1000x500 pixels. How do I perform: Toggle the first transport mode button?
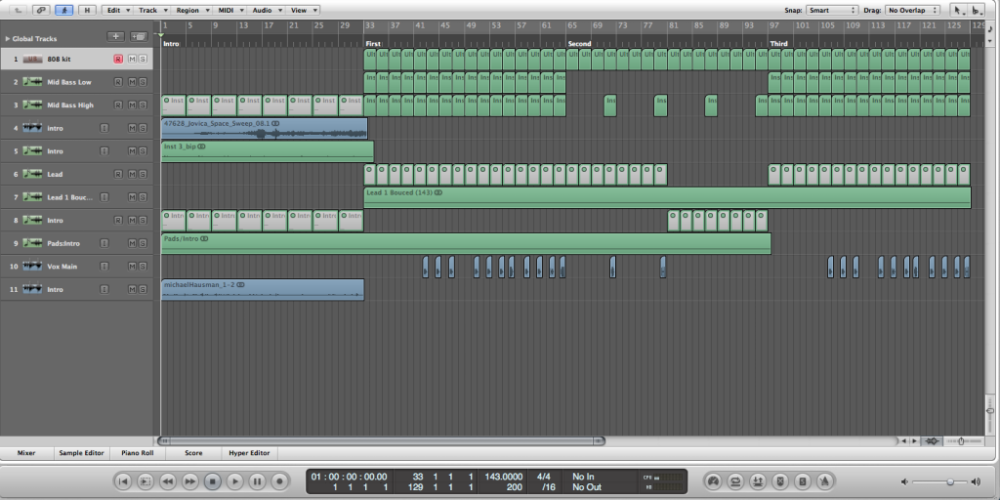click(x=714, y=481)
